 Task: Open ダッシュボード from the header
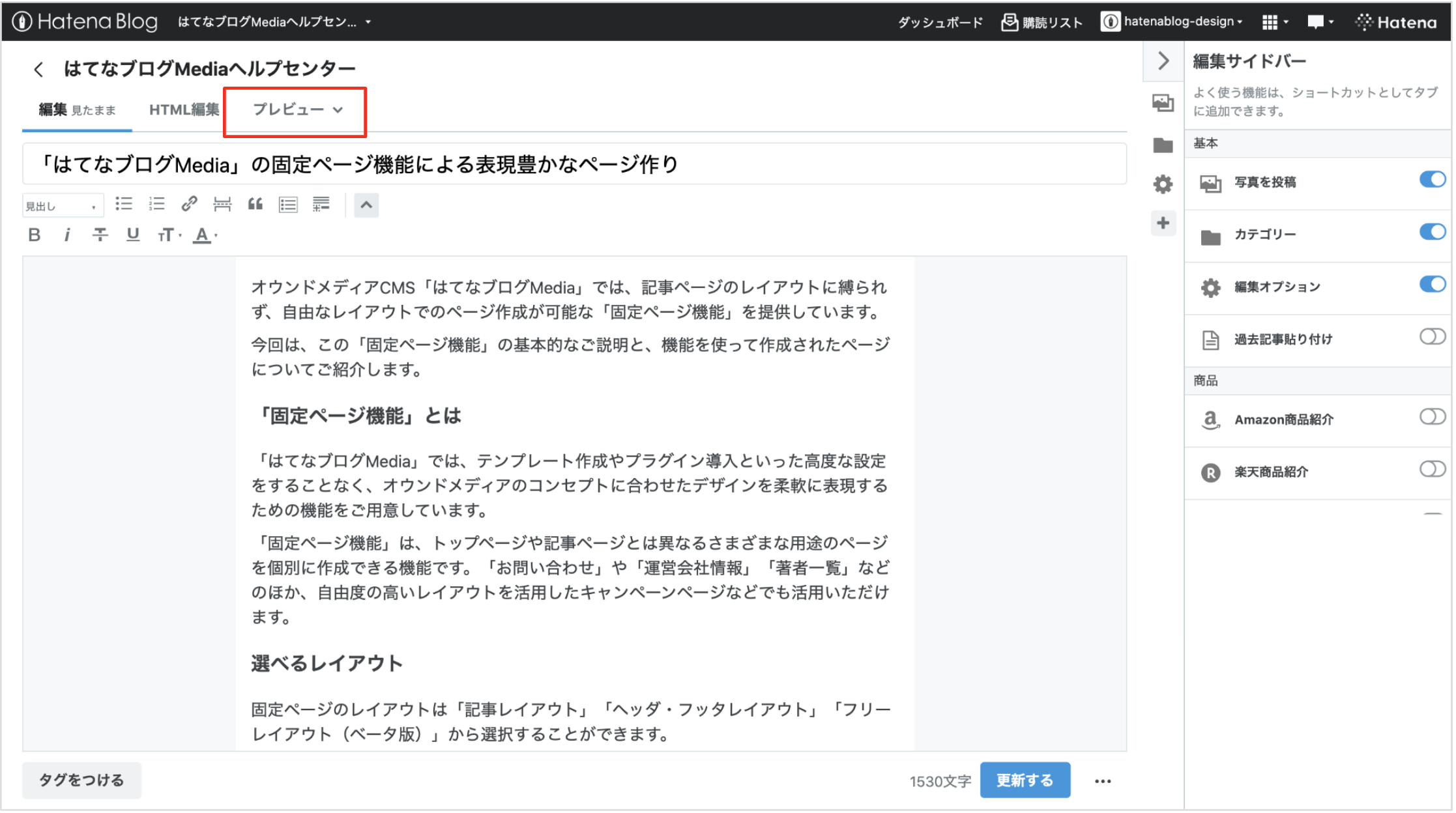940,22
